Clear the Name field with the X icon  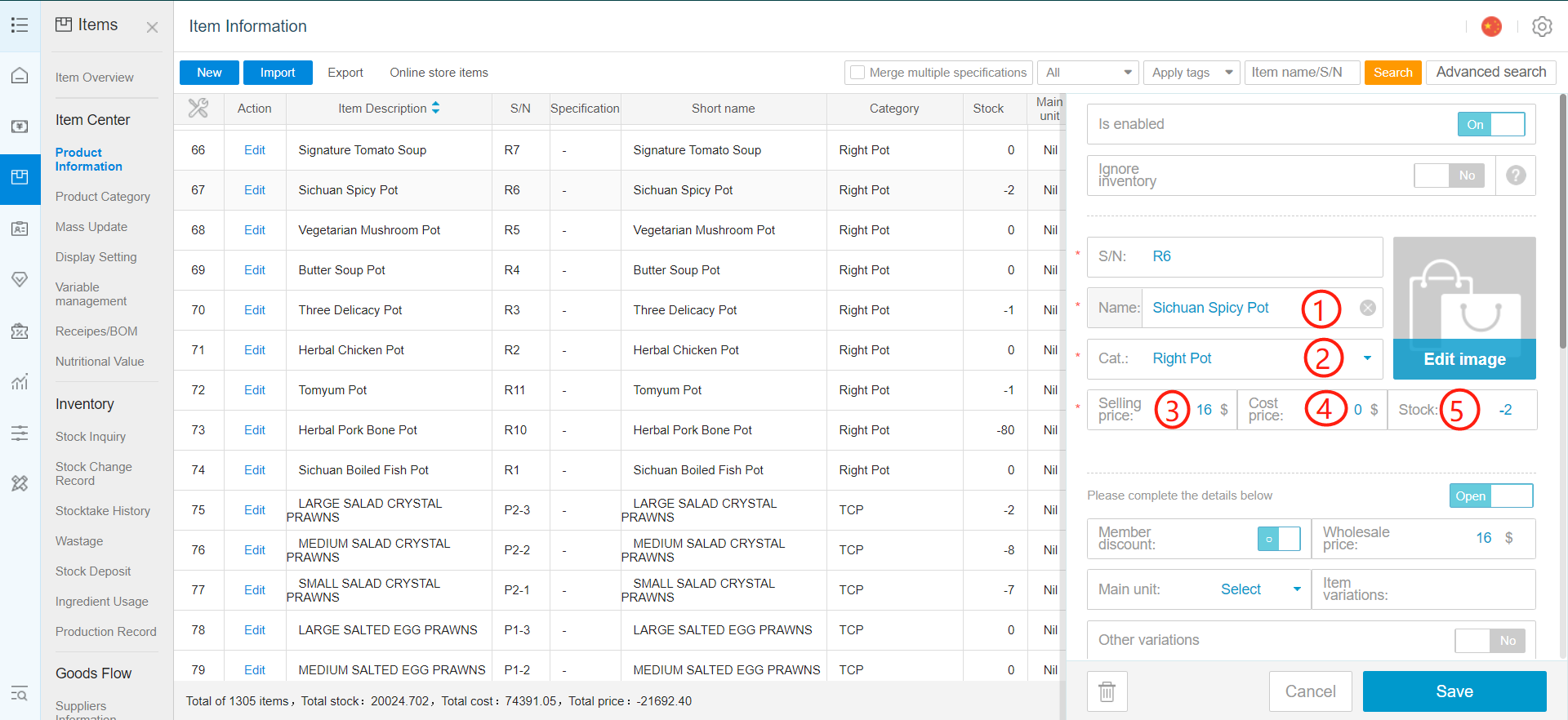click(x=1368, y=308)
